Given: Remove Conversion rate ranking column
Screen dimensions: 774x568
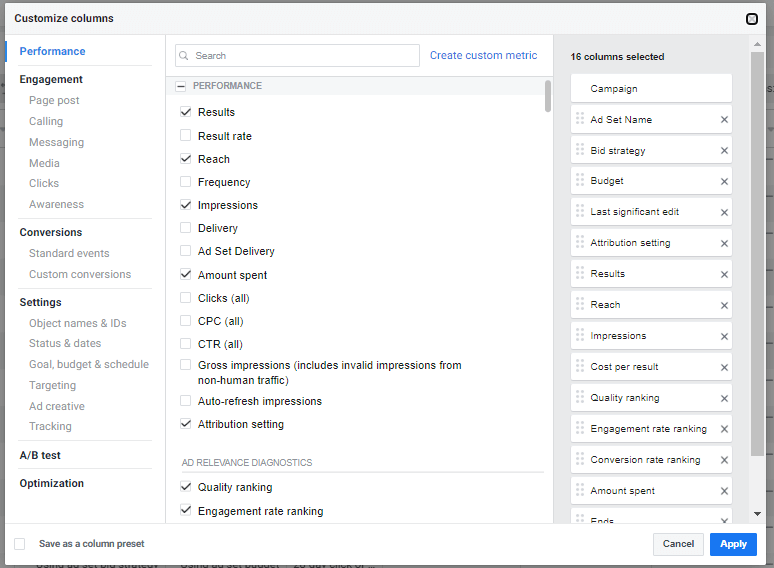Looking at the screenshot, I should [x=724, y=460].
